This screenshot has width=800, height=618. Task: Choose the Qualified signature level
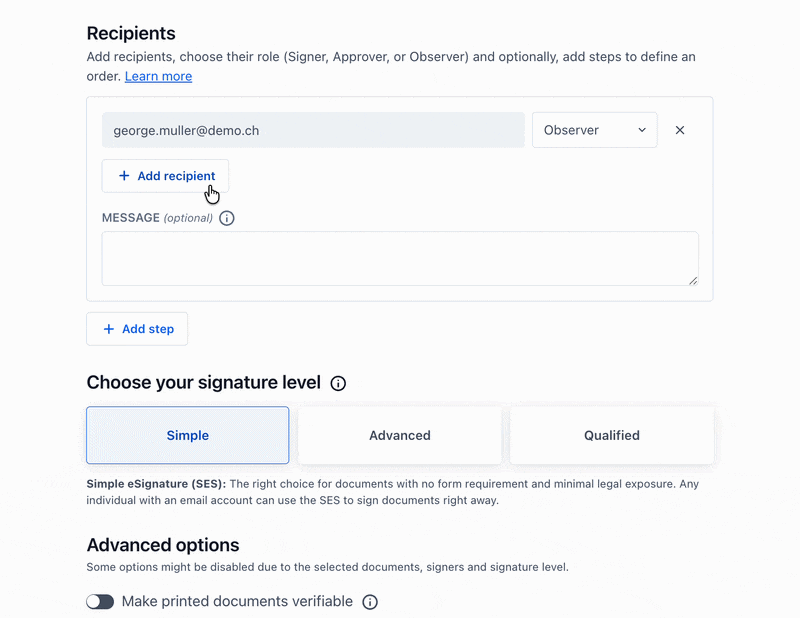point(612,435)
